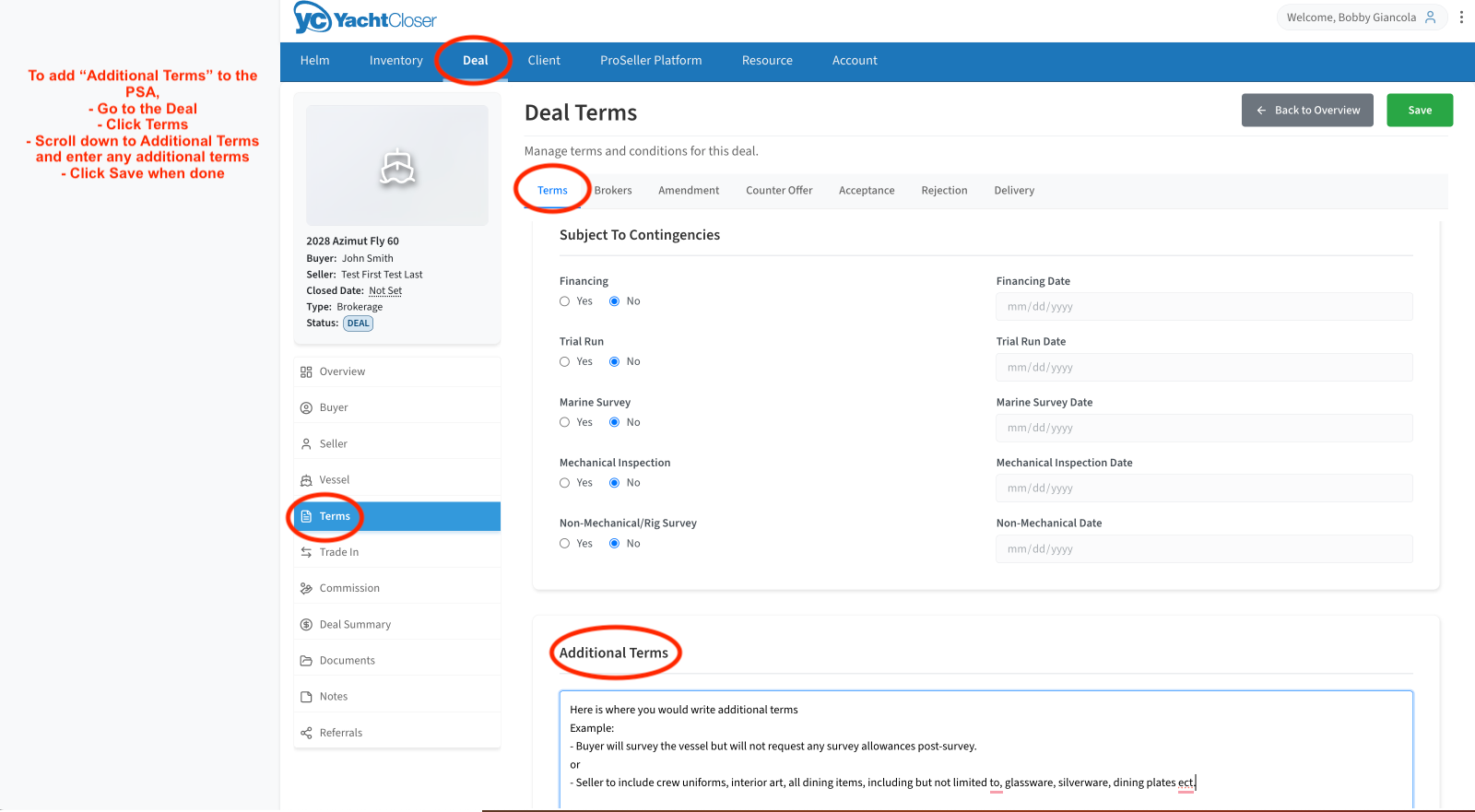Open Vessel in the deal sidebar
The image size is (1475, 812).
click(397, 480)
